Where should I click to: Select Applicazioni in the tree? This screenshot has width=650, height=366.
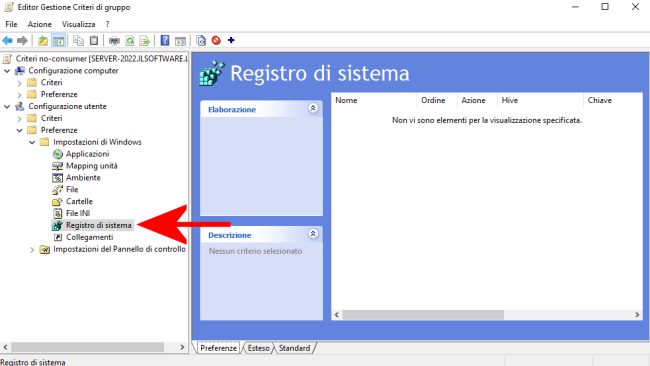pyautogui.click(x=87, y=154)
